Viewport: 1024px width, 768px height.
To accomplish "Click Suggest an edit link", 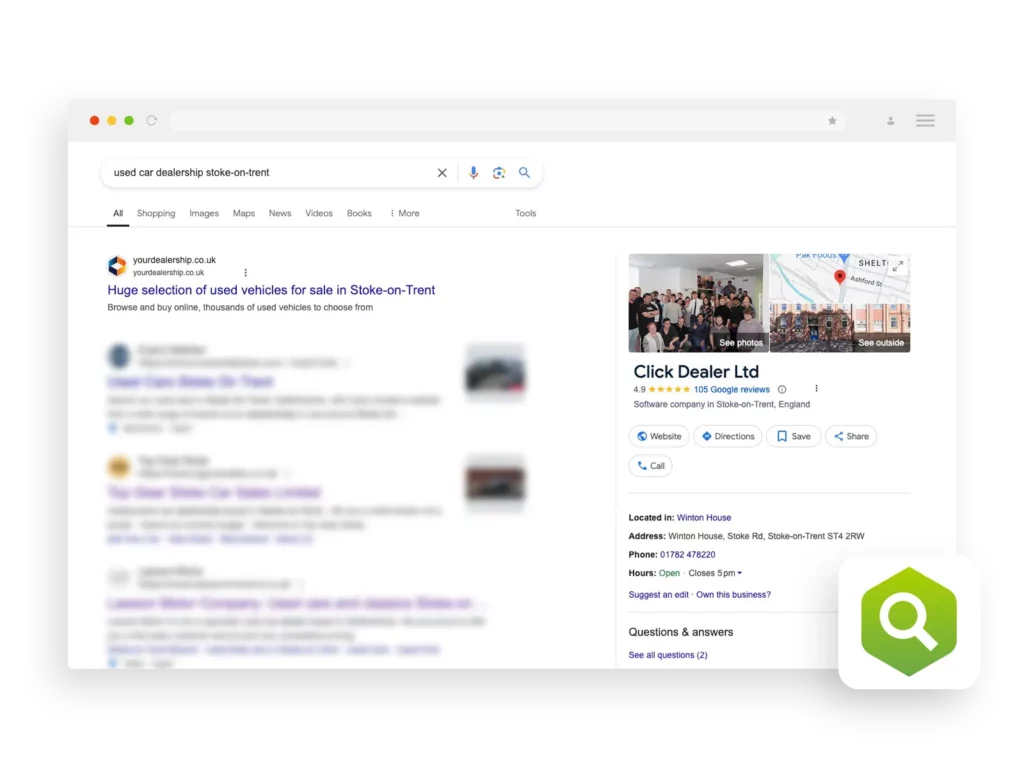I will tap(658, 595).
